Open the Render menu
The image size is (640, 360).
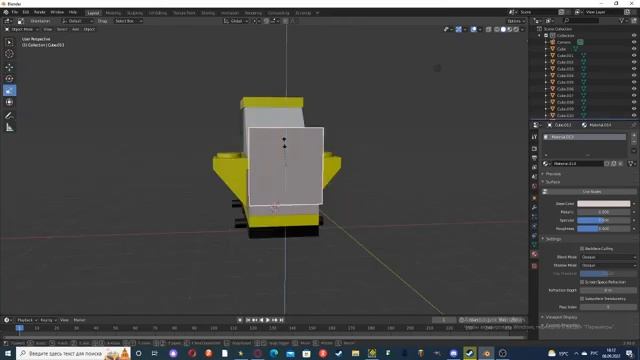(x=40, y=12)
